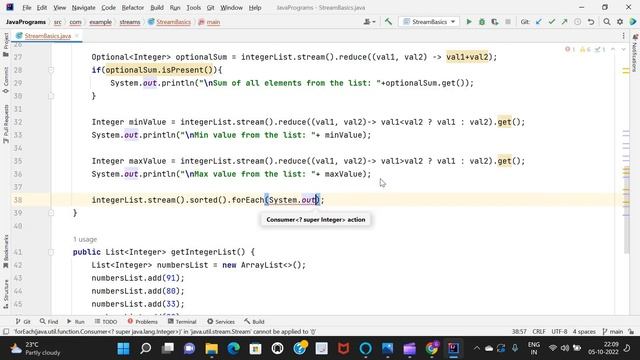Open the user account icon dropdown
This screenshot has height=360, width=640.
pyautogui.click(x=369, y=22)
